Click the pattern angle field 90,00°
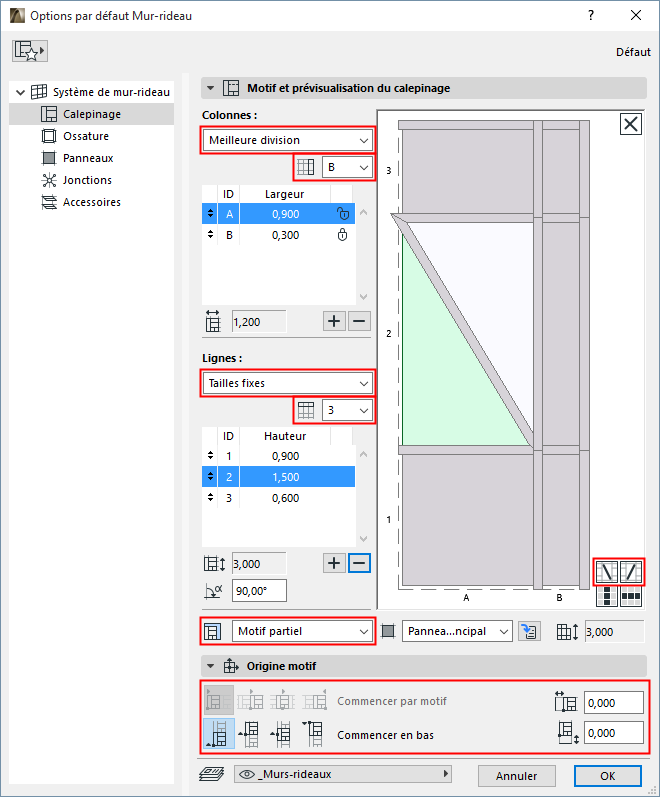This screenshot has width=660, height=797. click(x=259, y=591)
